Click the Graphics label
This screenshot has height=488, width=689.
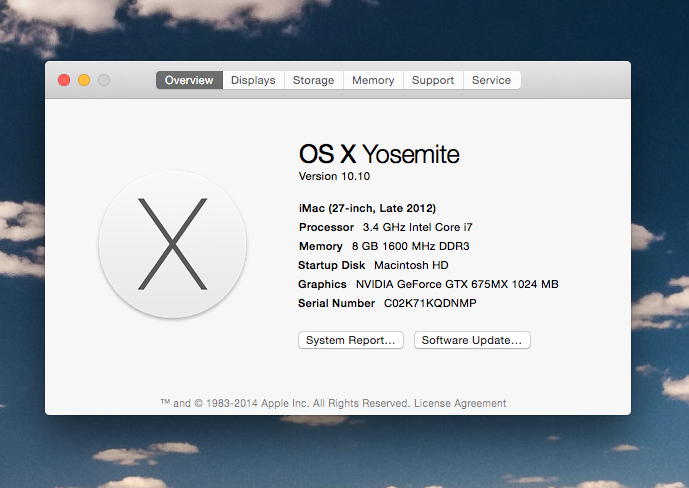pos(322,284)
